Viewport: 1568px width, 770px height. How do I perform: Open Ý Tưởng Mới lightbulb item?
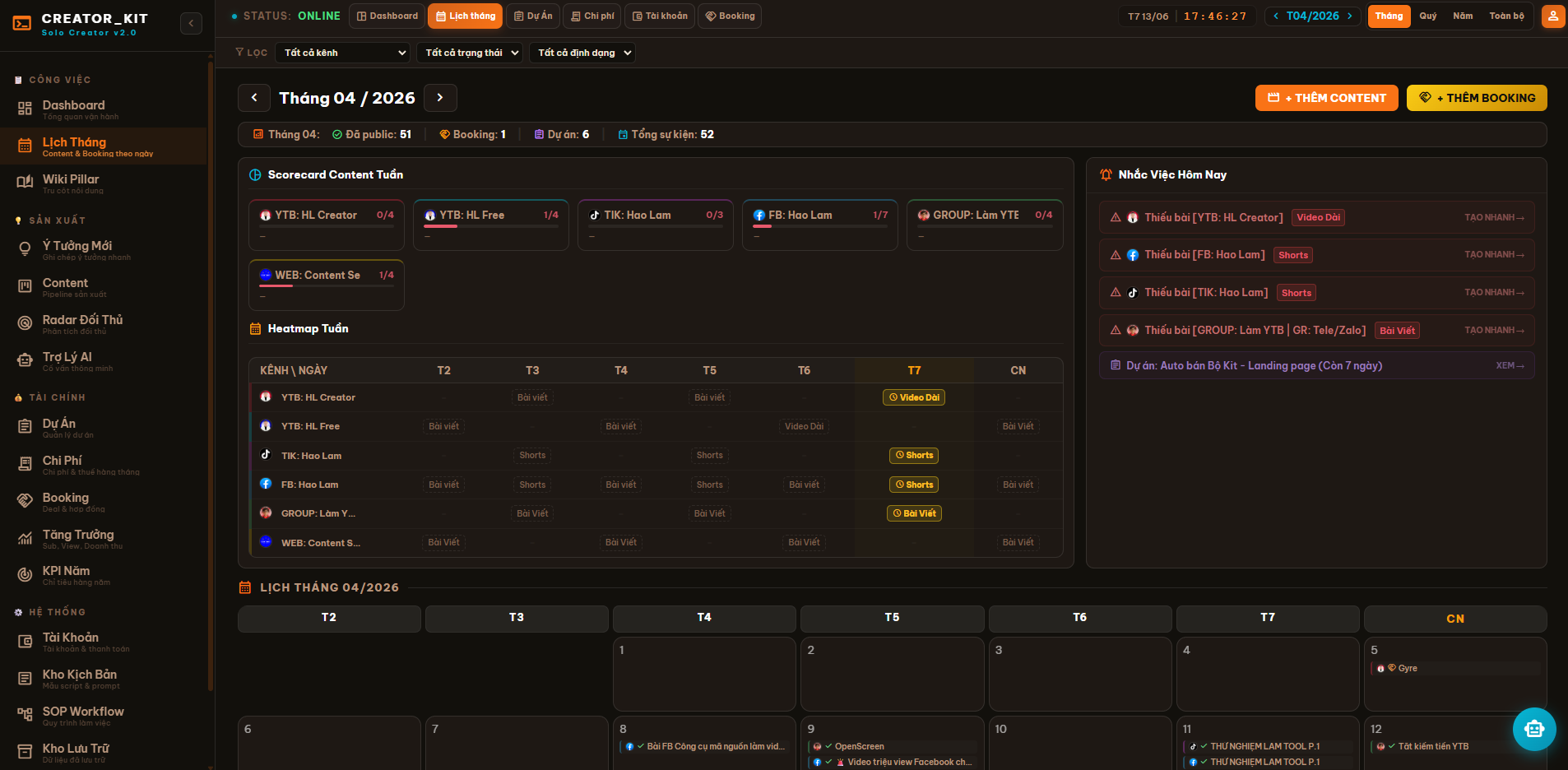[104, 250]
